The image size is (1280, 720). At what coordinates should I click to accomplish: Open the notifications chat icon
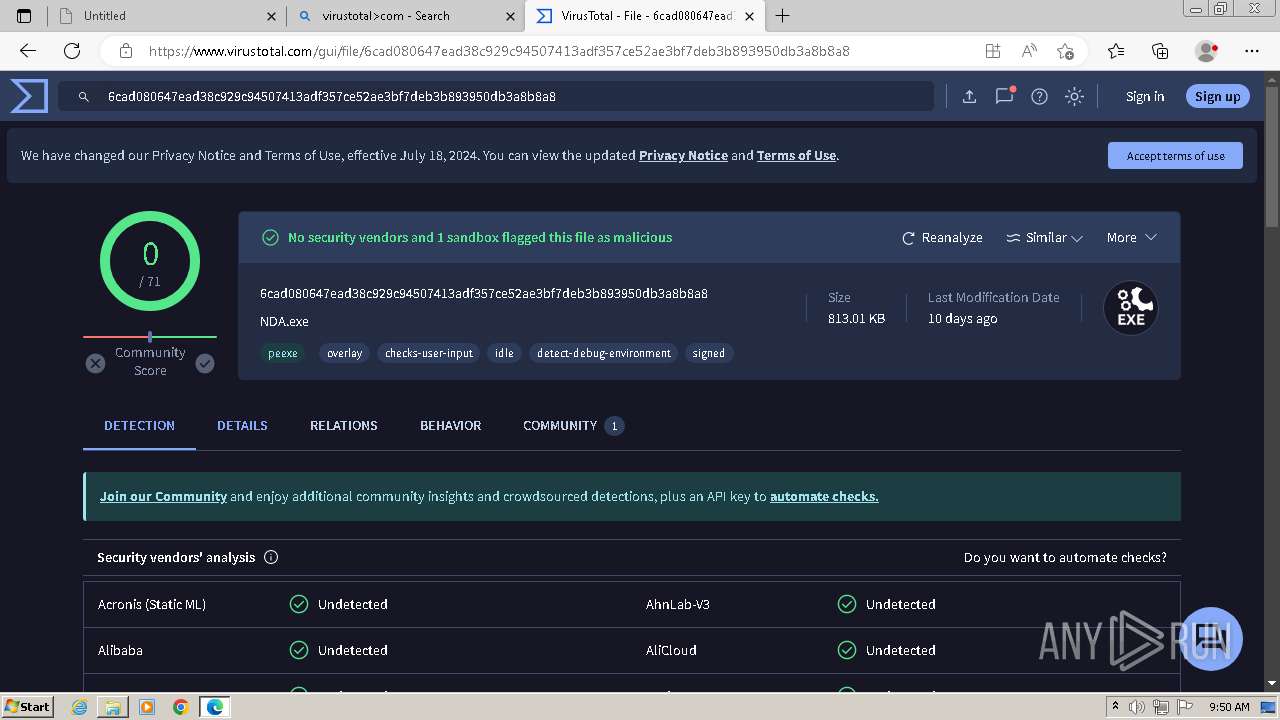(x=1004, y=96)
